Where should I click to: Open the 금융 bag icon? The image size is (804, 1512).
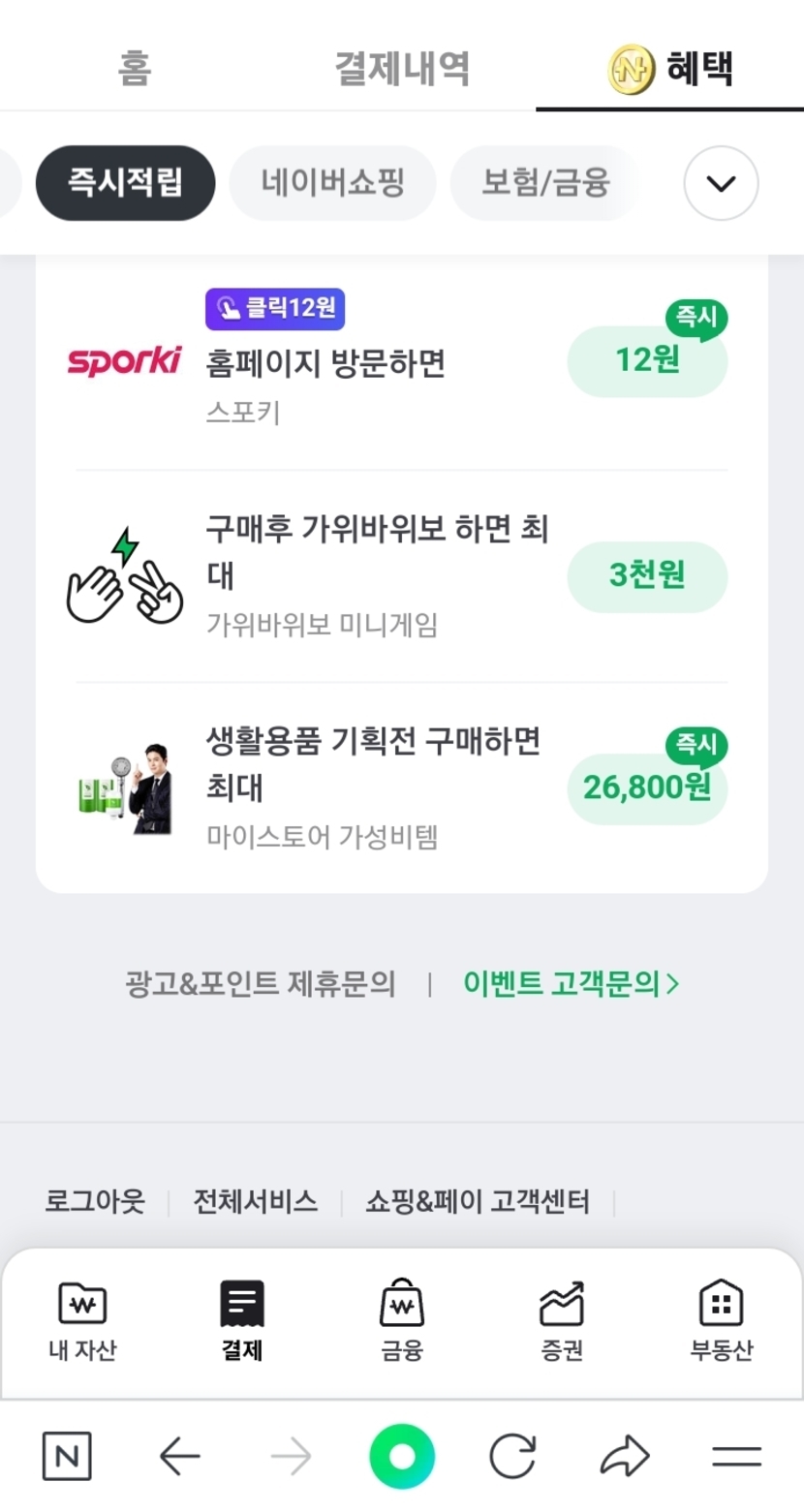pos(401,1304)
